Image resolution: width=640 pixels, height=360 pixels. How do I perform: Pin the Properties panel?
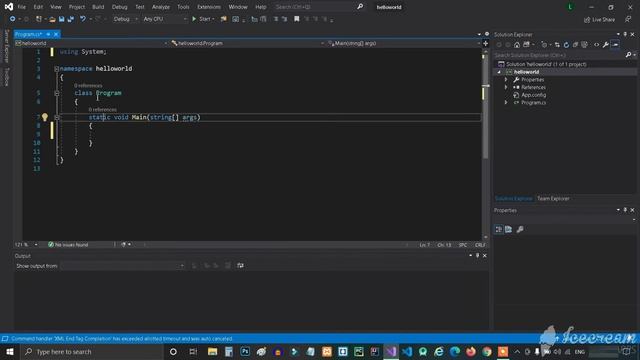pos(625,210)
